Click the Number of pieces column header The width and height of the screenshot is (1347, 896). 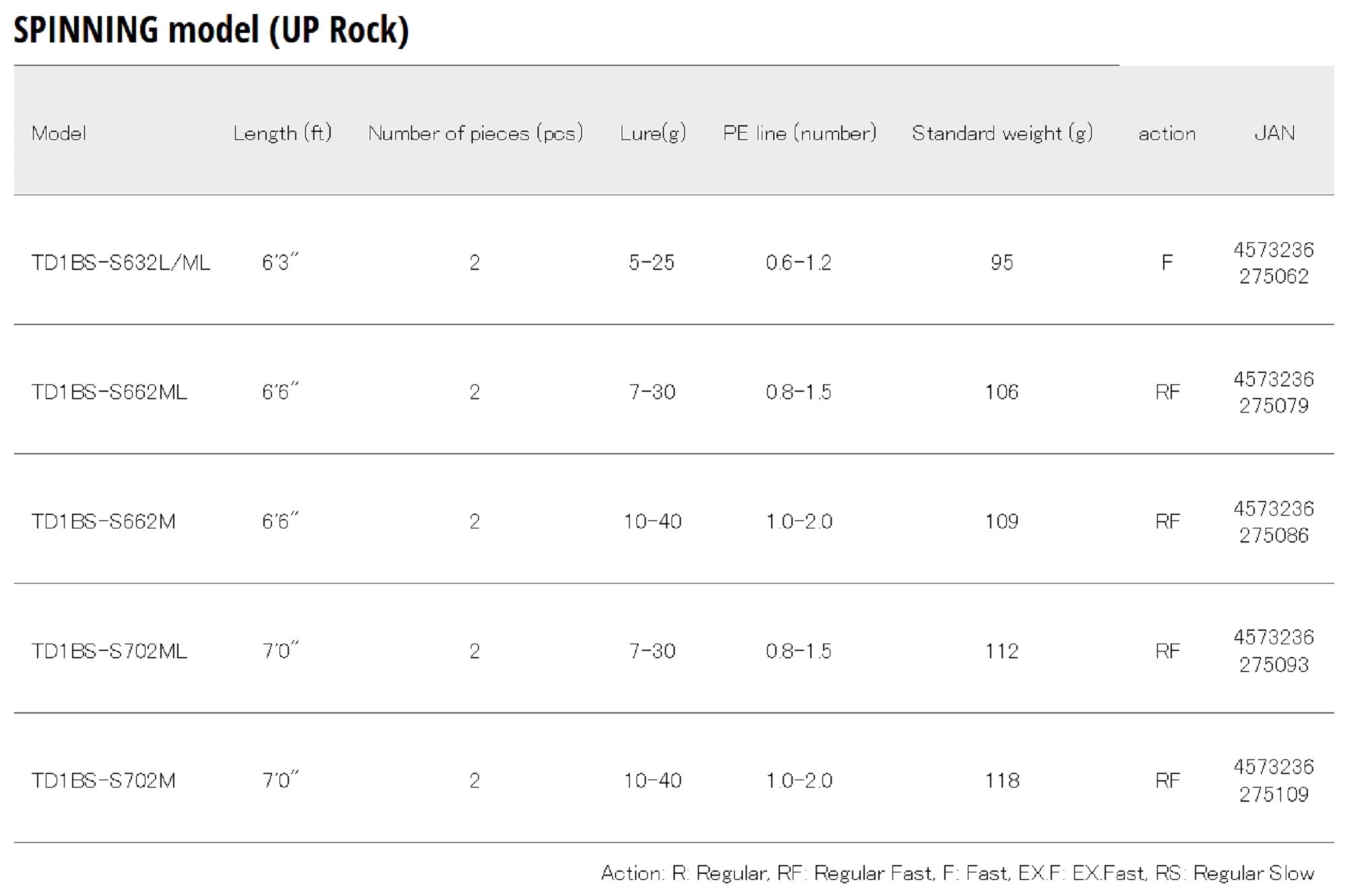coord(475,133)
